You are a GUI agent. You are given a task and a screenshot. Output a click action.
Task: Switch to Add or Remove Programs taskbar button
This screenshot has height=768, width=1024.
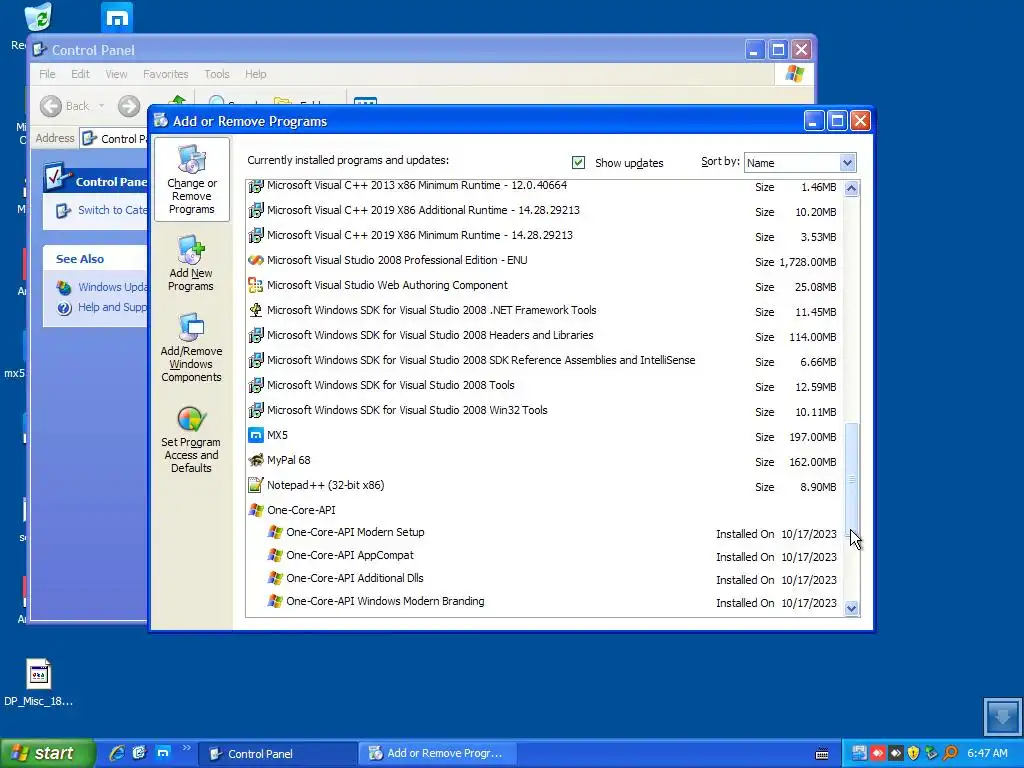437,754
